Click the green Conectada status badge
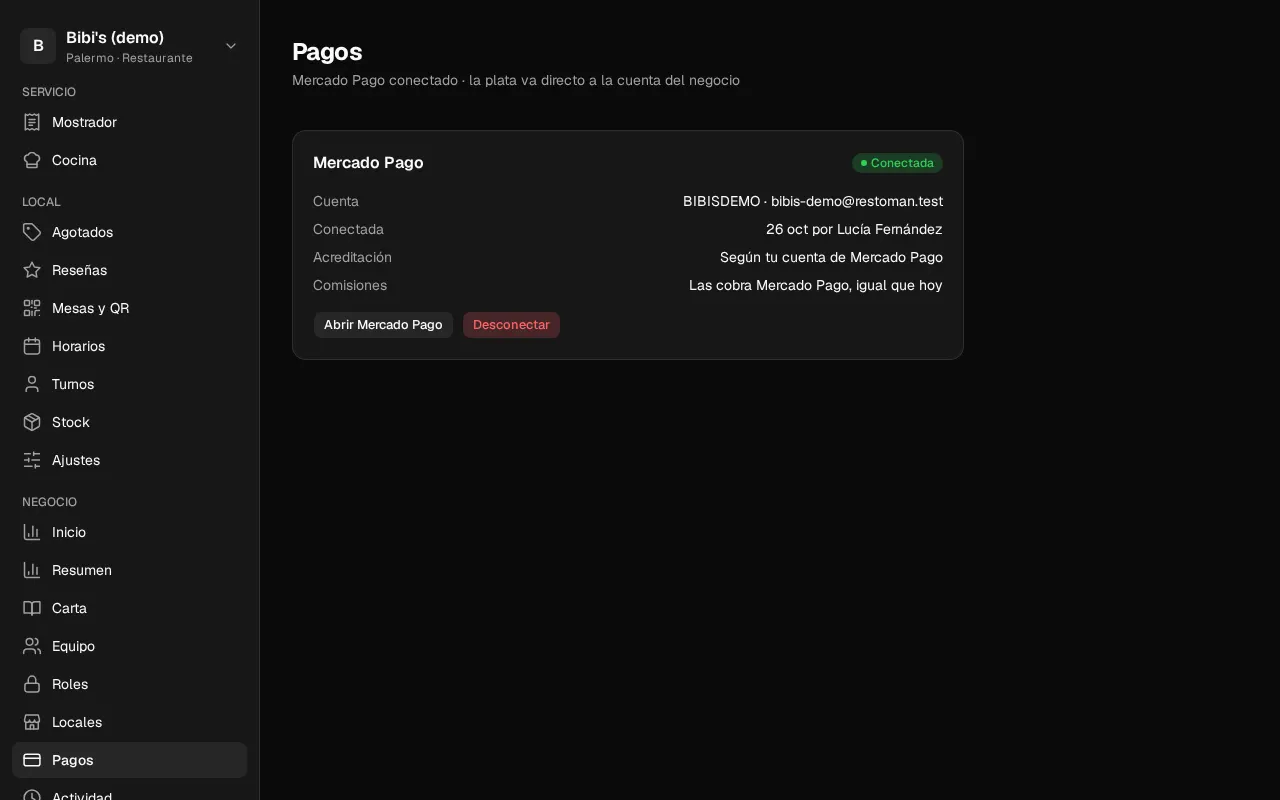1280x800 pixels. (897, 163)
